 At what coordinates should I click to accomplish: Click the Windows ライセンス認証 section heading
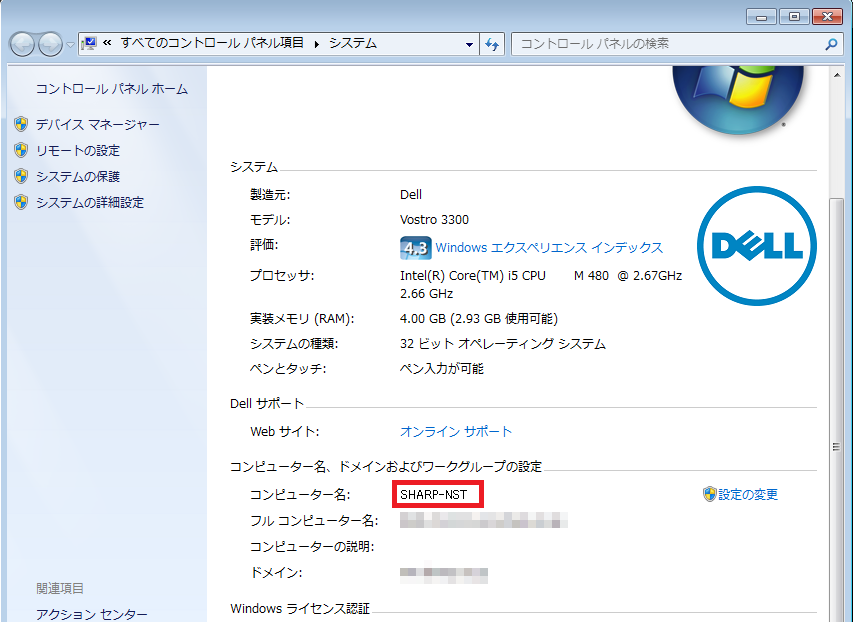point(300,608)
